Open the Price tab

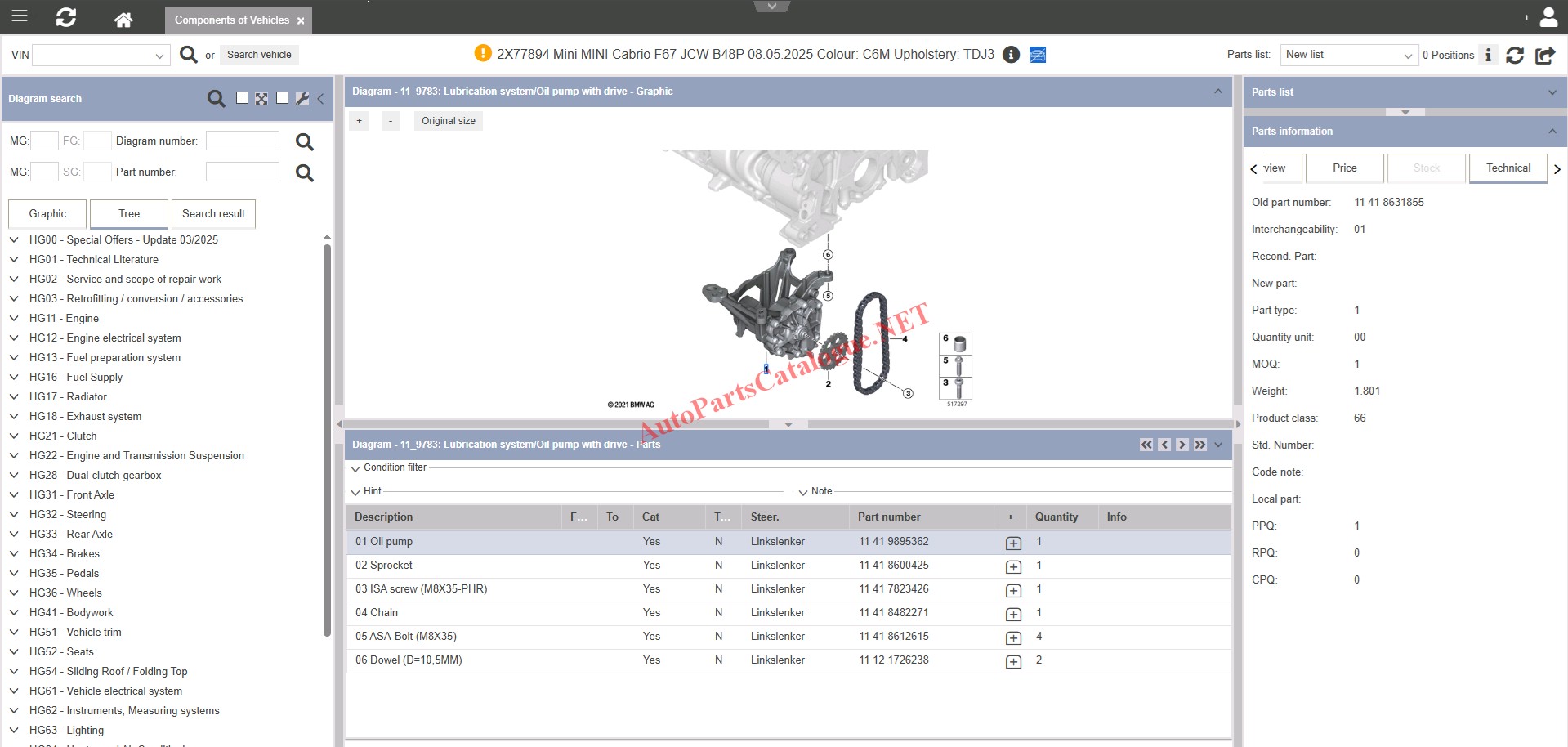1344,168
